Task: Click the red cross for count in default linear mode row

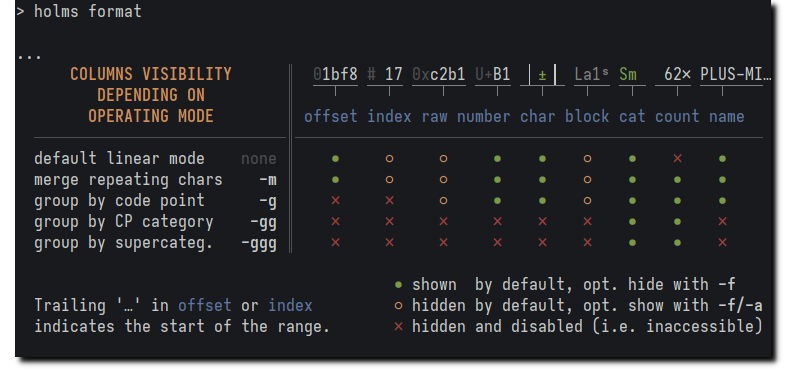Action: point(677,159)
